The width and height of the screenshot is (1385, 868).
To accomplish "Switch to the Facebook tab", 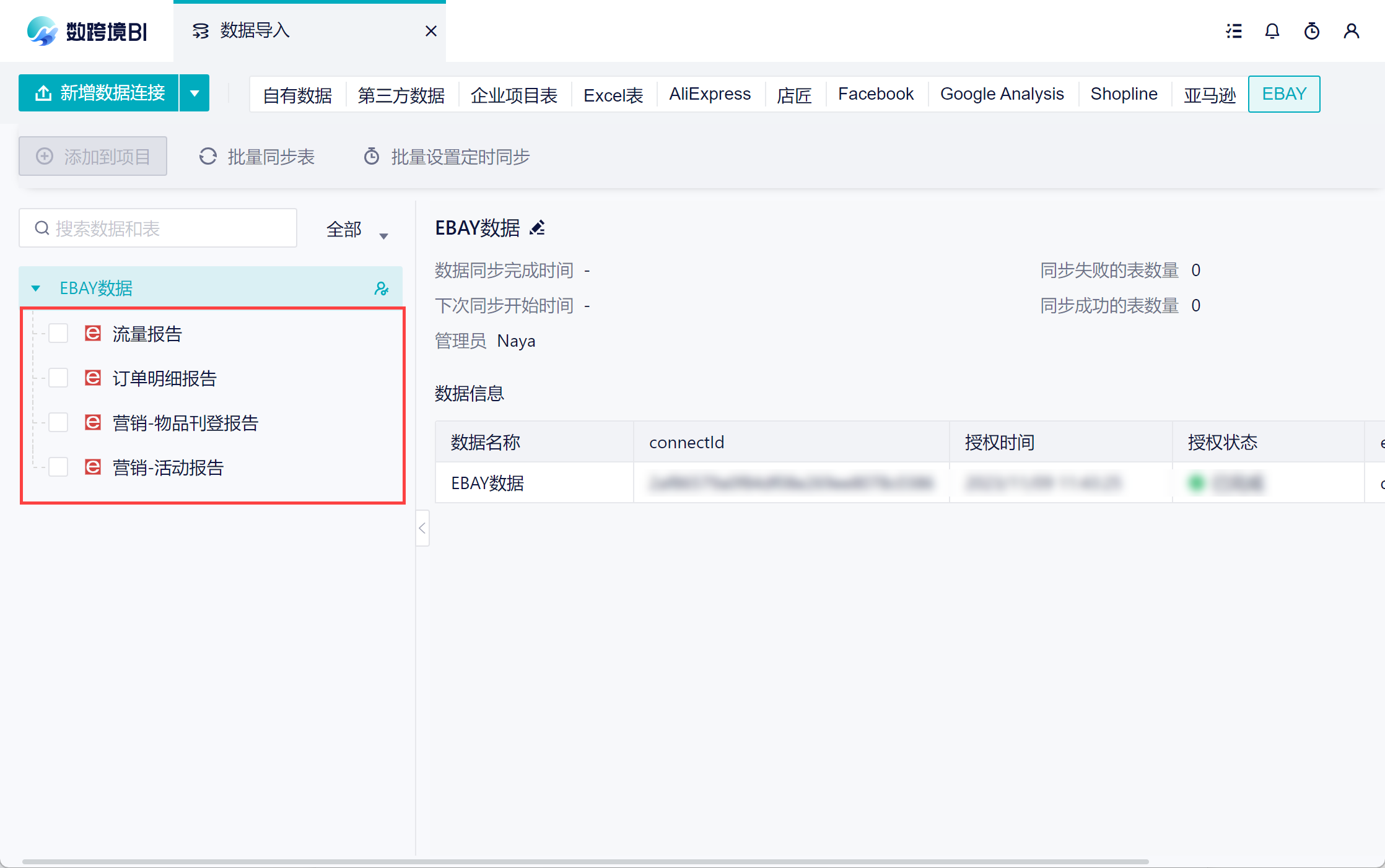I will click(875, 94).
